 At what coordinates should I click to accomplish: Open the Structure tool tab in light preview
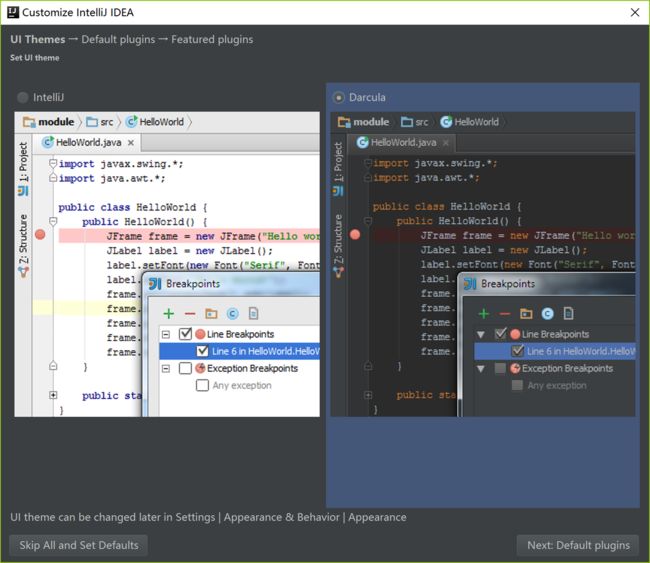(23, 245)
